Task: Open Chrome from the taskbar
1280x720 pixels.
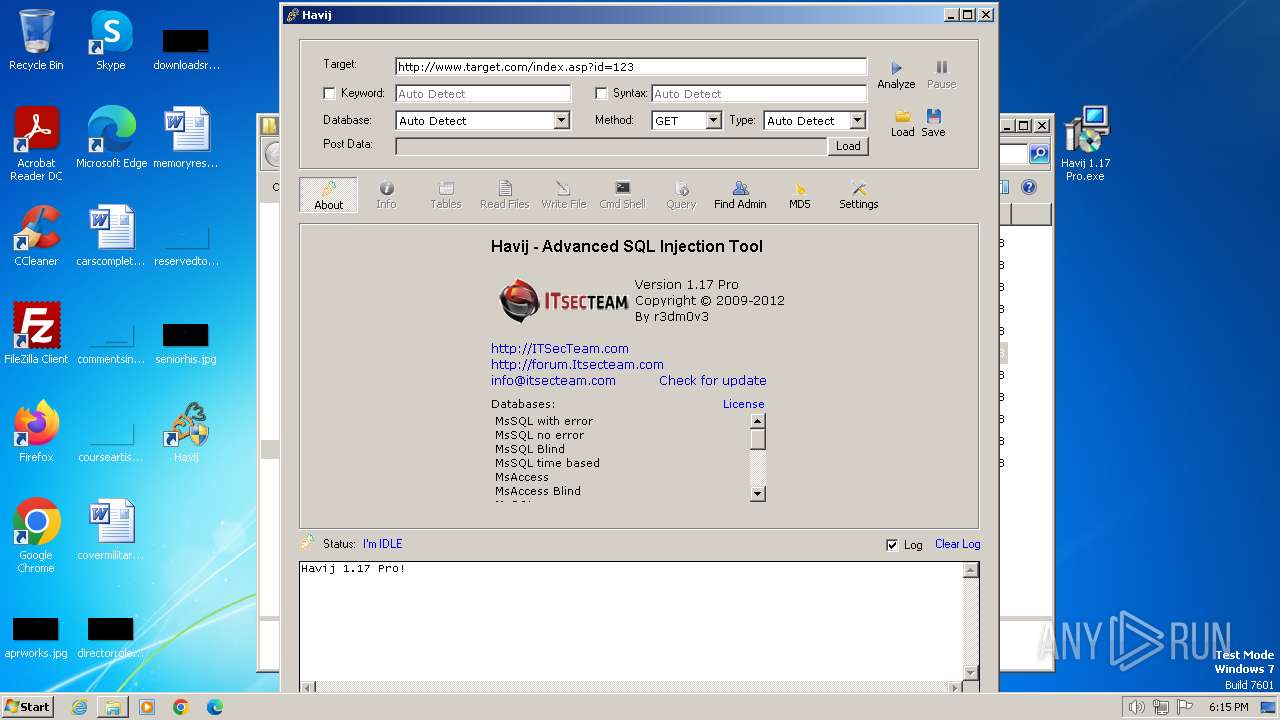Action: (181, 707)
